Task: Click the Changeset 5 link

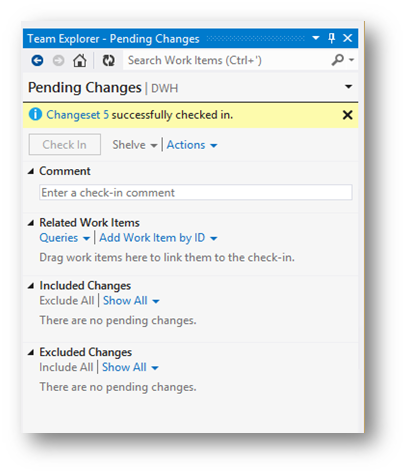Action: (x=77, y=115)
